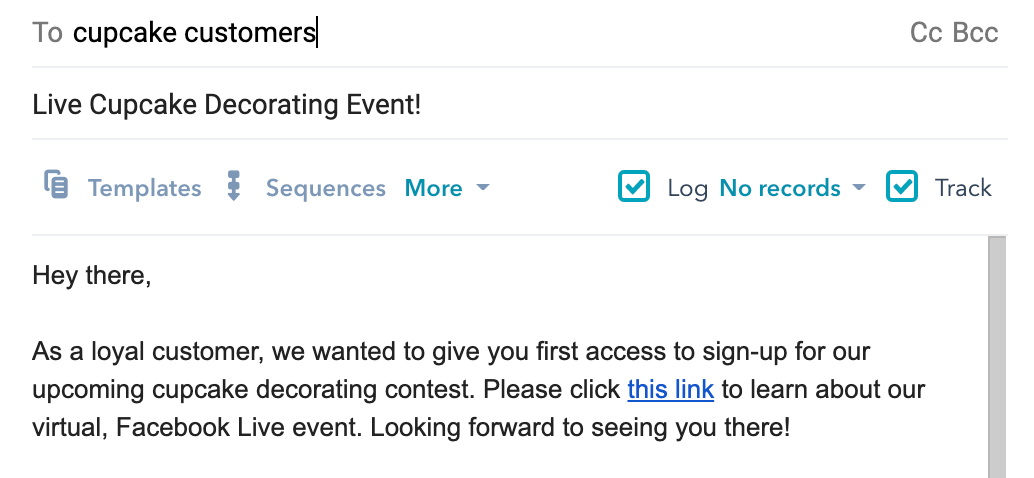Open the More menu

coord(433,188)
